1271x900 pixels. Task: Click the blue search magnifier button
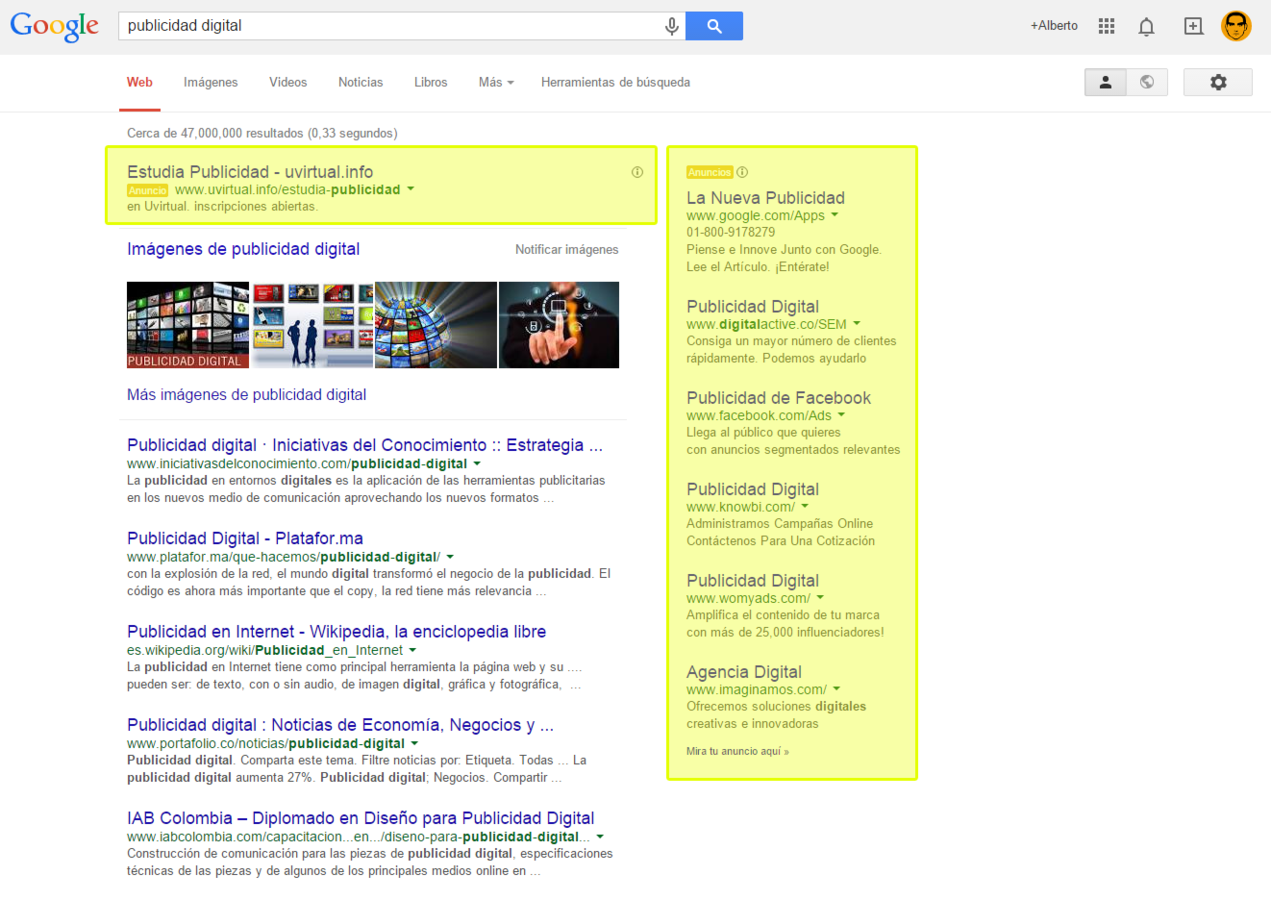714,26
